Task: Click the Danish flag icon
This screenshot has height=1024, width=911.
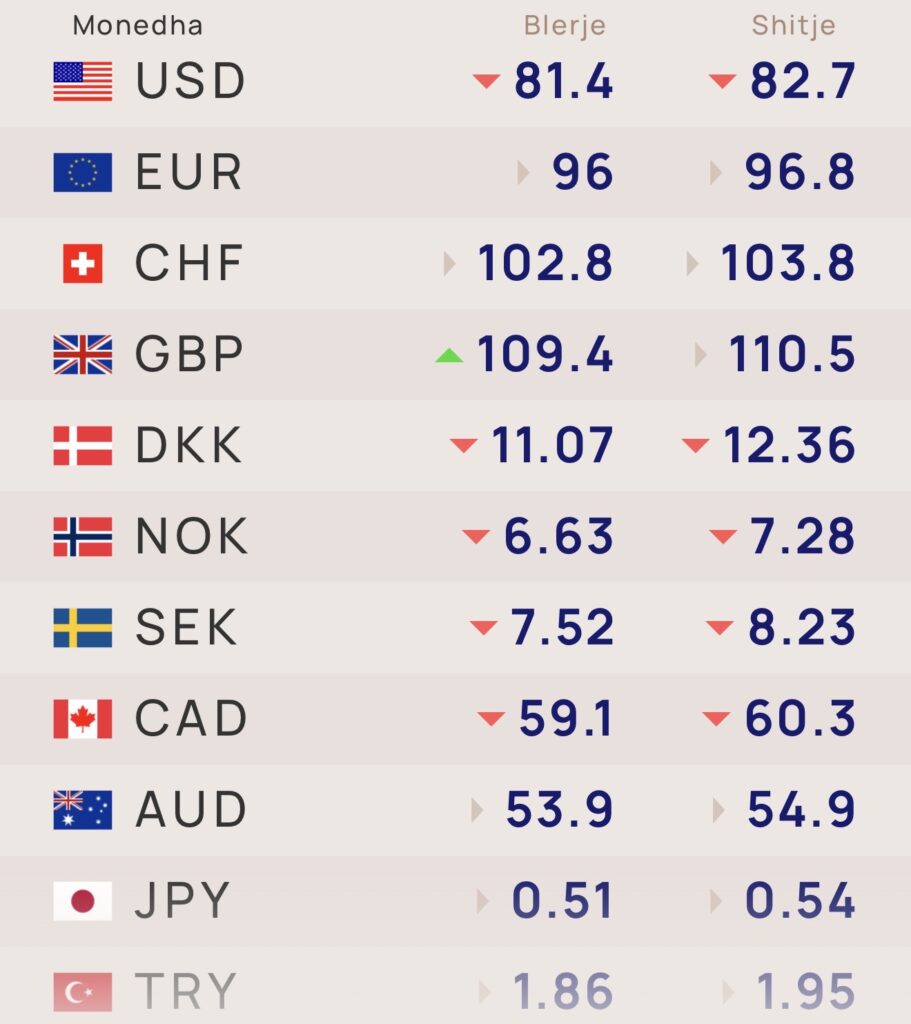Action: pyautogui.click(x=83, y=446)
